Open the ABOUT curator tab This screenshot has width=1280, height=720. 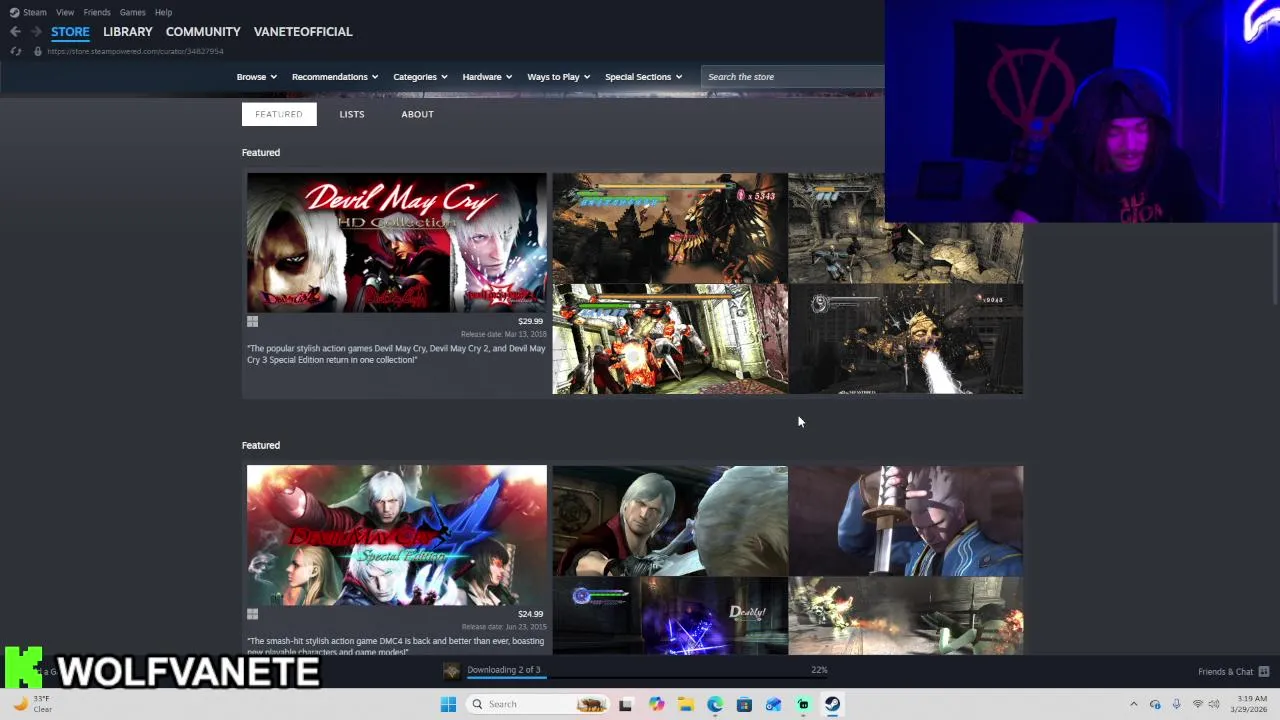tap(417, 114)
